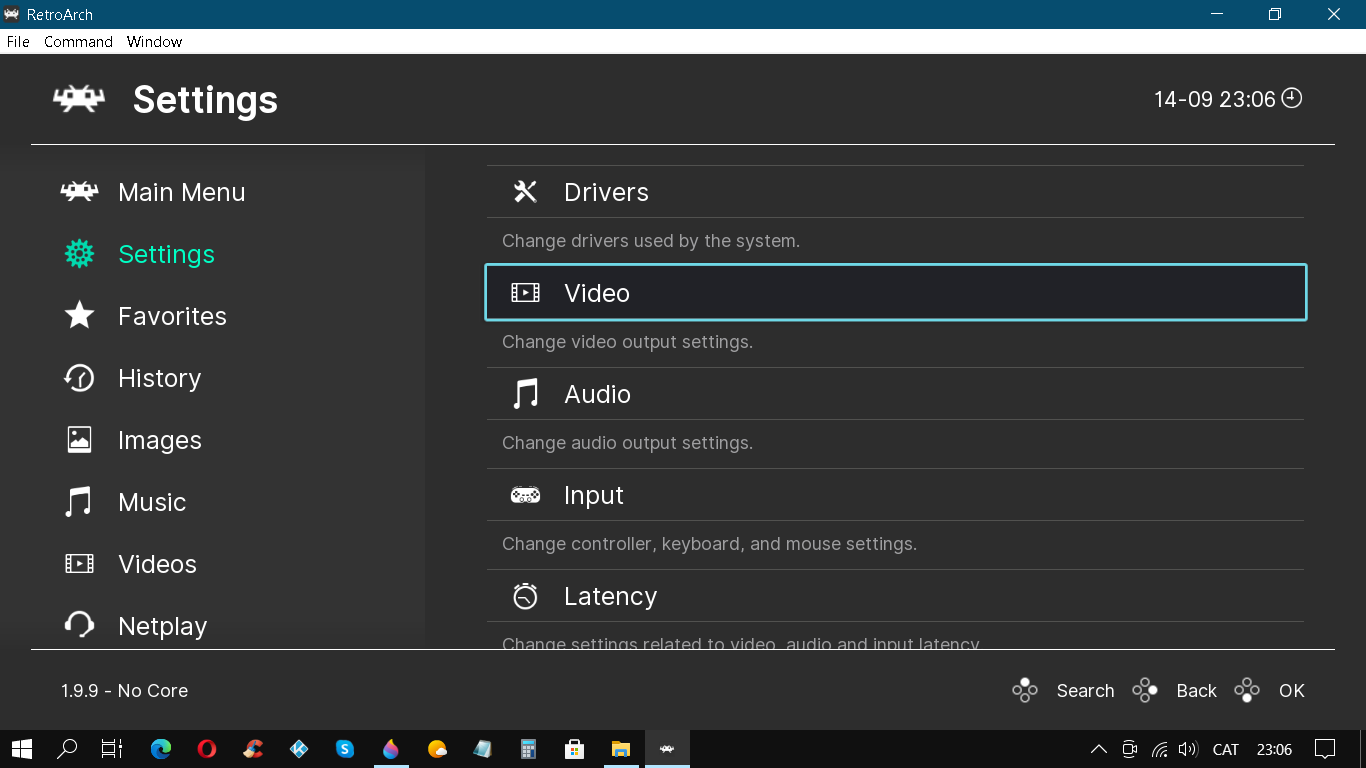Open the Input settings entry
This screenshot has height=768, width=1366.
895,495
